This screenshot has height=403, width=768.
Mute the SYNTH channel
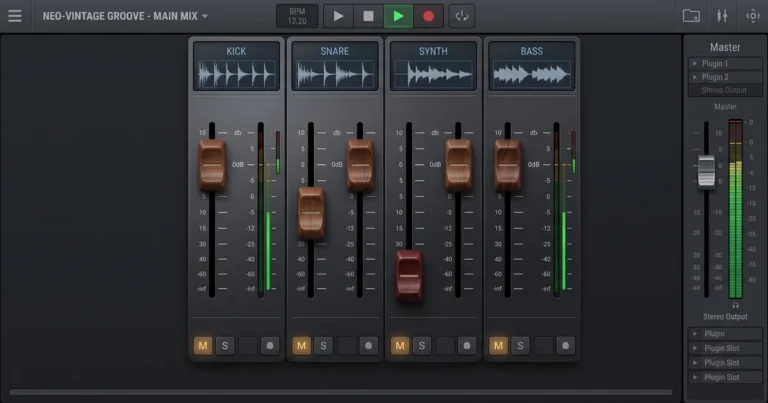[400, 346]
